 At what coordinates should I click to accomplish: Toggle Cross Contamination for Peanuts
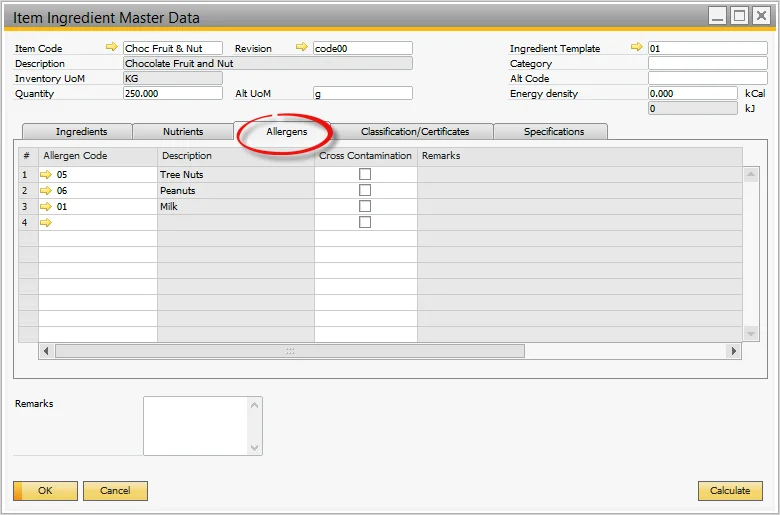tap(365, 190)
